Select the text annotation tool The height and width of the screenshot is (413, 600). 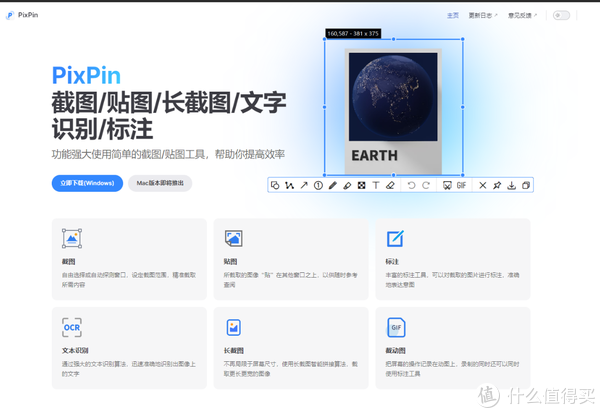[x=376, y=185]
